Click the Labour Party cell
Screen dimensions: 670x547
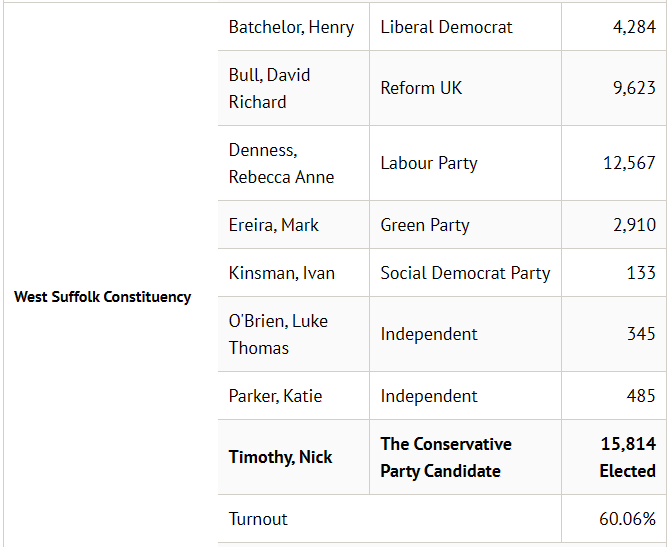click(465, 163)
